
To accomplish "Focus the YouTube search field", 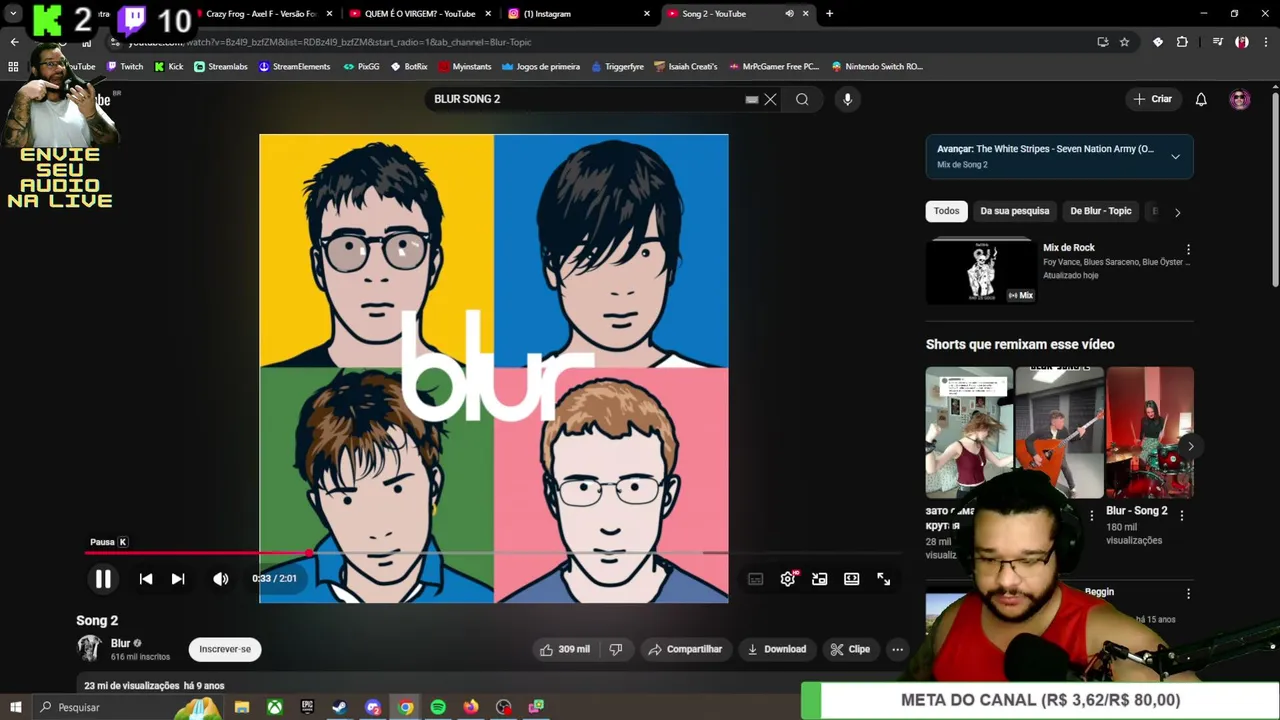I will 585,99.
